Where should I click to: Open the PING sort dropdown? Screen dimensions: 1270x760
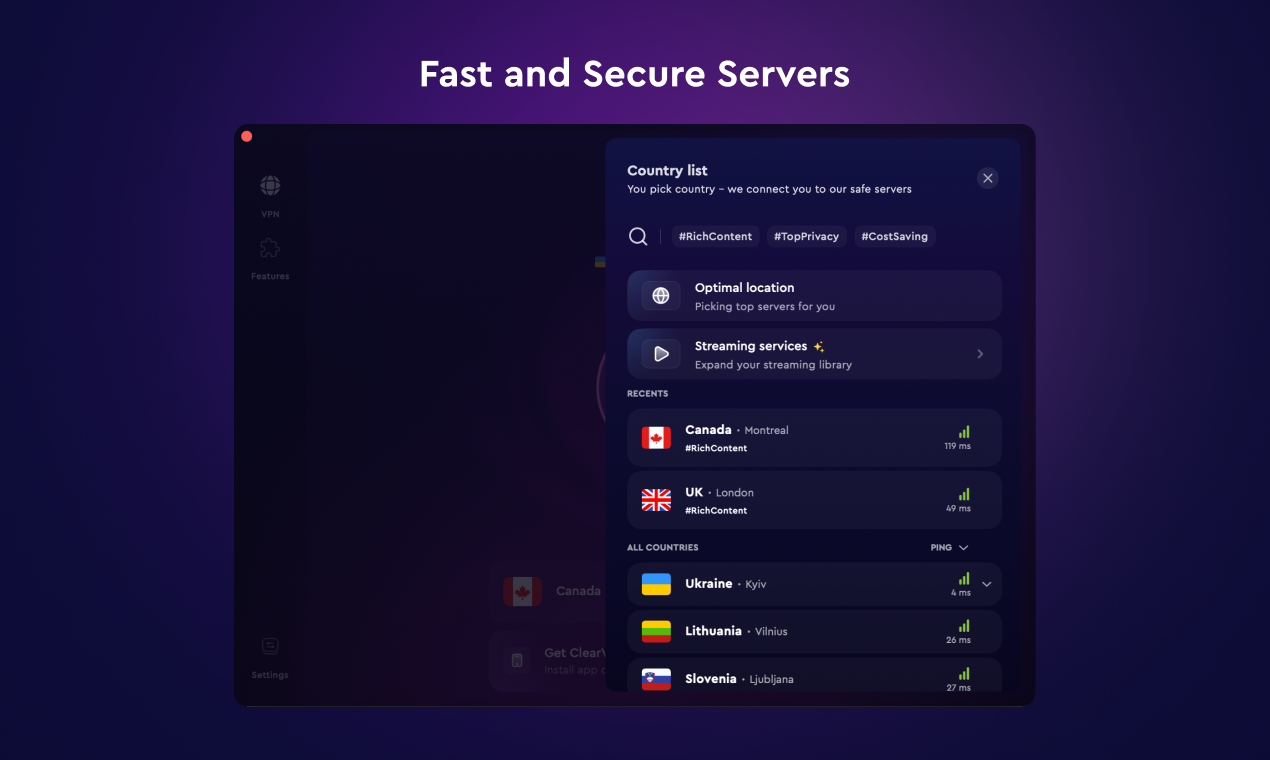pyautogui.click(x=949, y=548)
